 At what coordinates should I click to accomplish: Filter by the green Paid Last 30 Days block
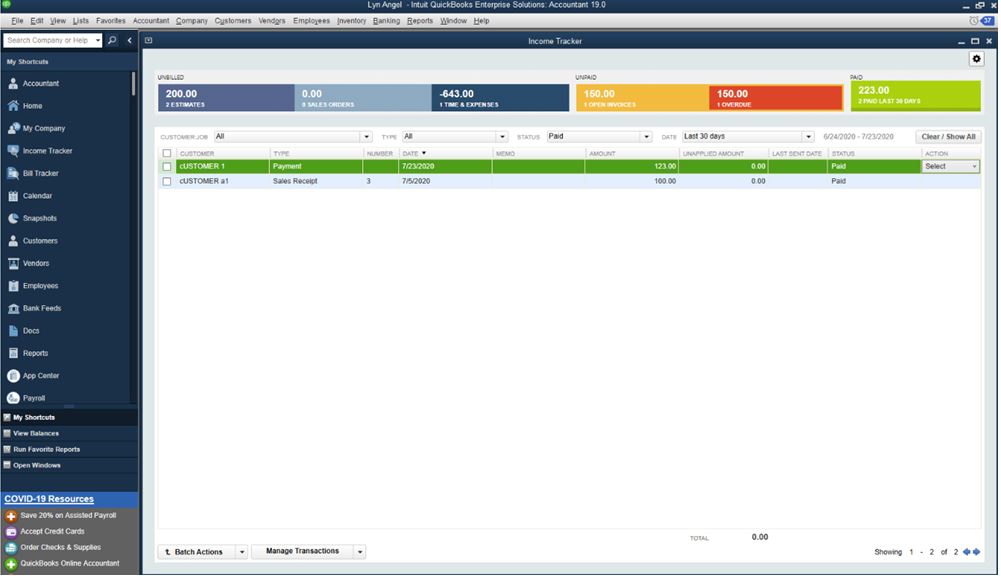click(x=915, y=96)
